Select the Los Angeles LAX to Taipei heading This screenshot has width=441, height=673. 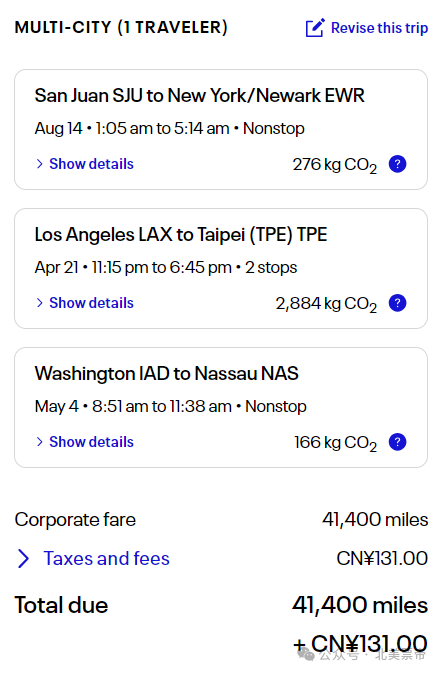point(181,235)
